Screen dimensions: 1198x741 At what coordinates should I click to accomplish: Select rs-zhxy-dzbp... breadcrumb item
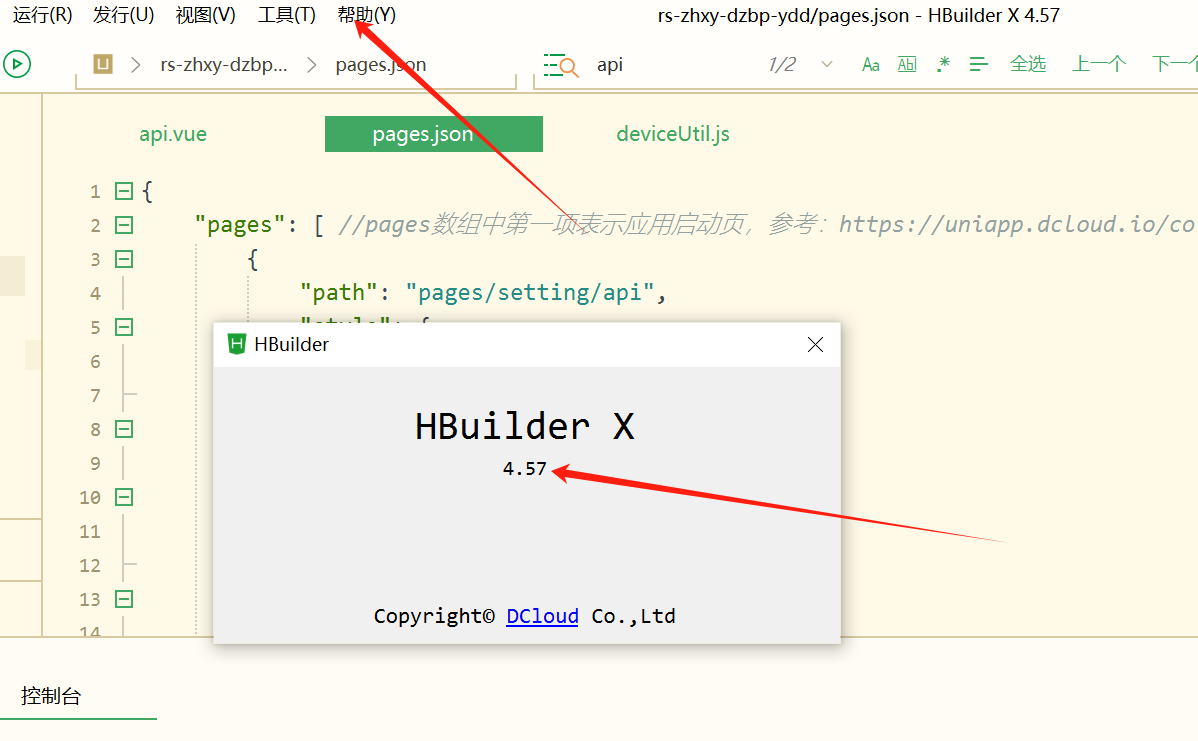point(224,65)
